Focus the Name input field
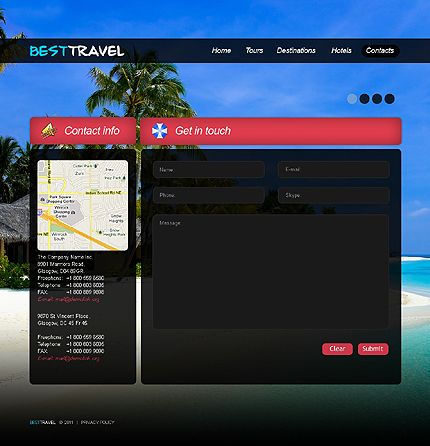 [x=209, y=170]
